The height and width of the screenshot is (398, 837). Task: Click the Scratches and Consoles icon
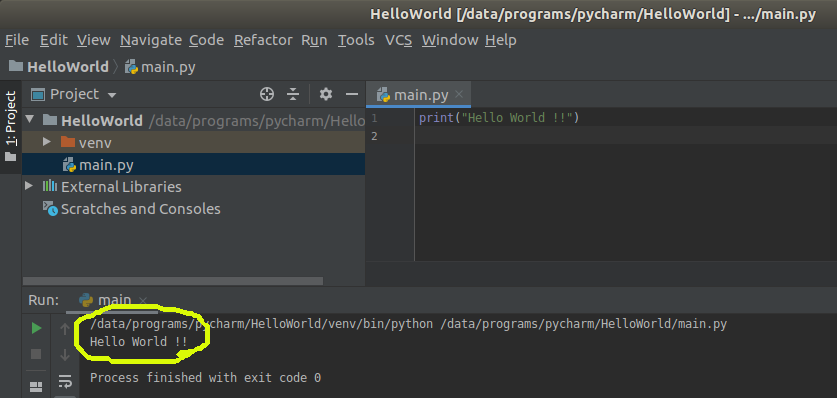[50, 209]
